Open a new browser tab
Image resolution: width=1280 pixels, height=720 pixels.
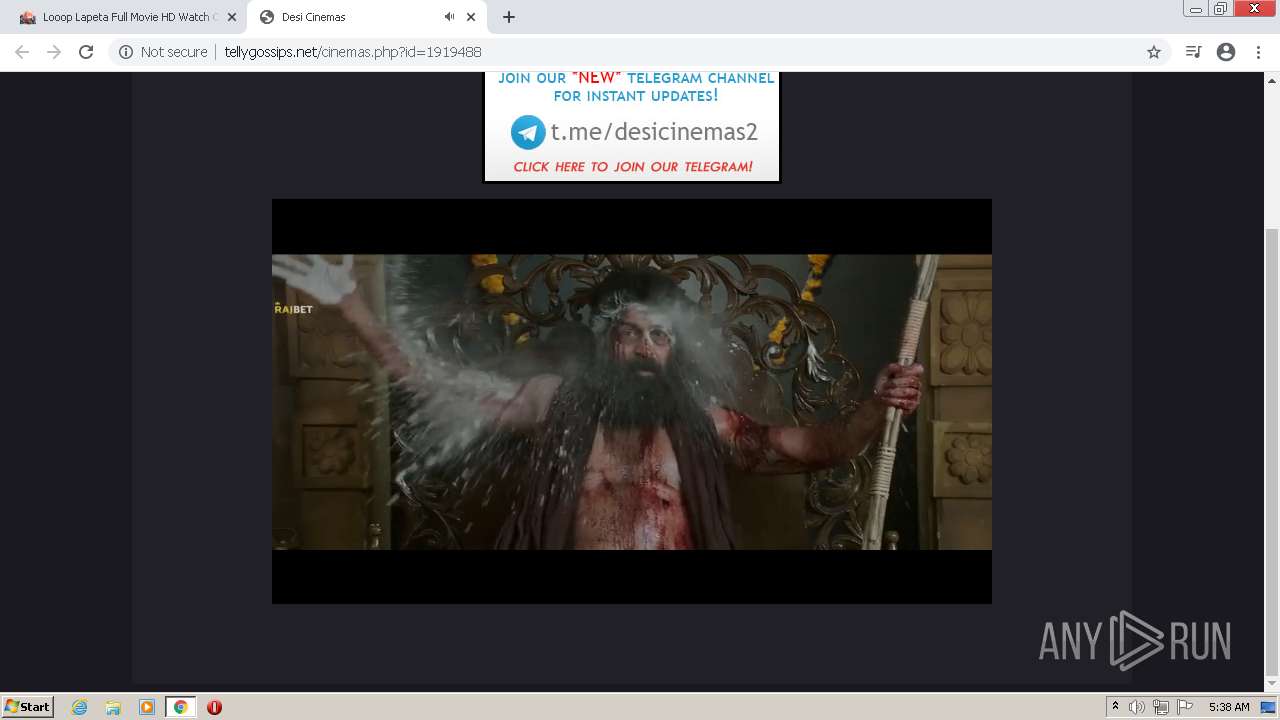click(x=509, y=17)
